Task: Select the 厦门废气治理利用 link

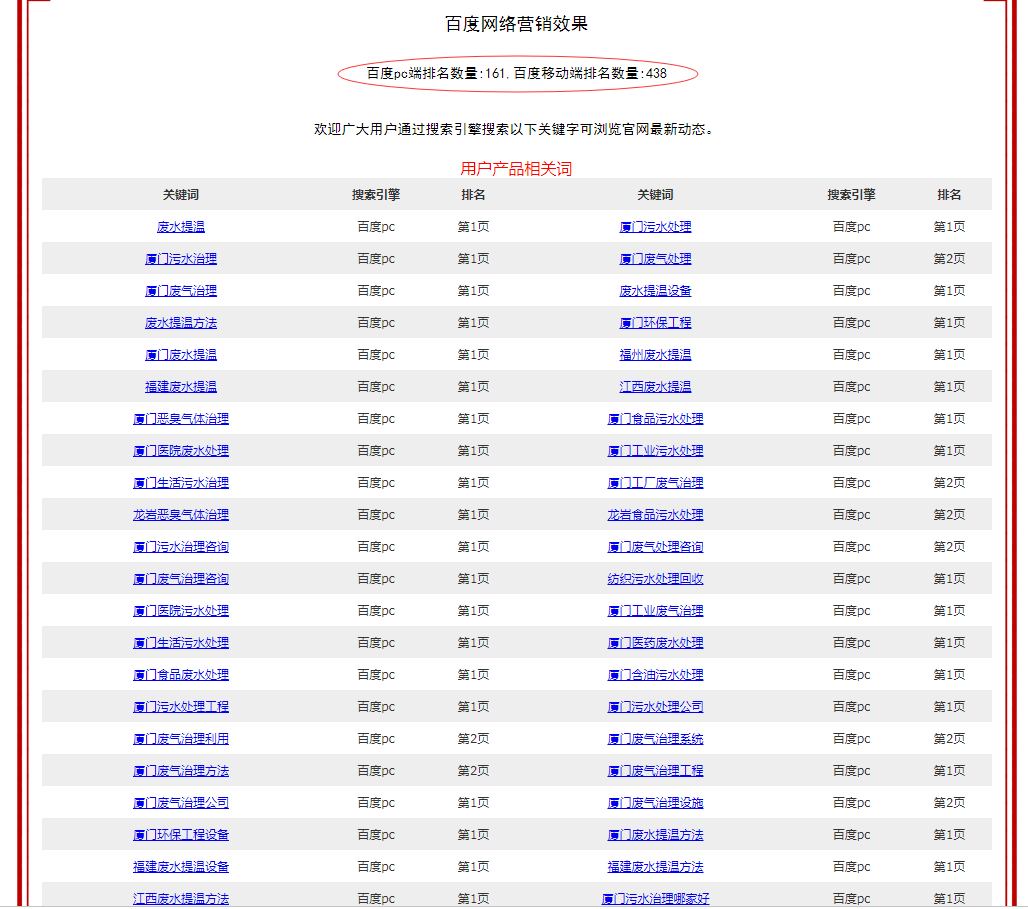Action: (180, 739)
